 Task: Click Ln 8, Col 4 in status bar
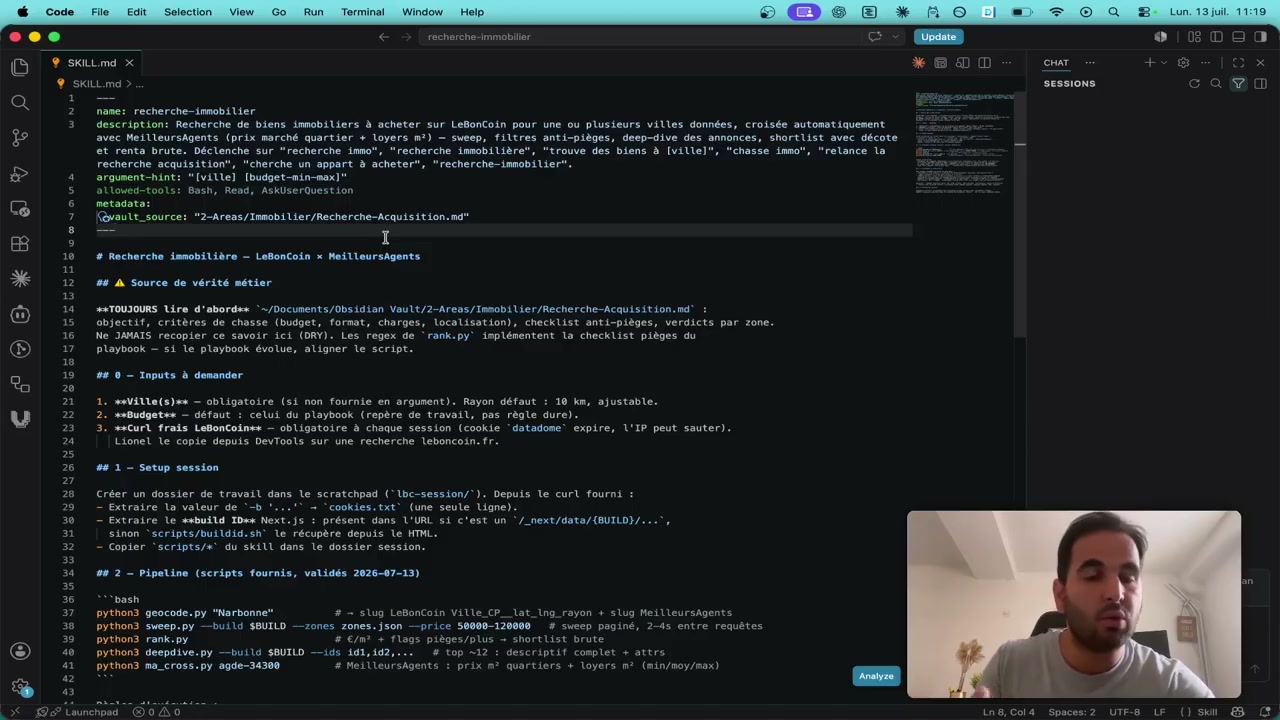point(1009,712)
